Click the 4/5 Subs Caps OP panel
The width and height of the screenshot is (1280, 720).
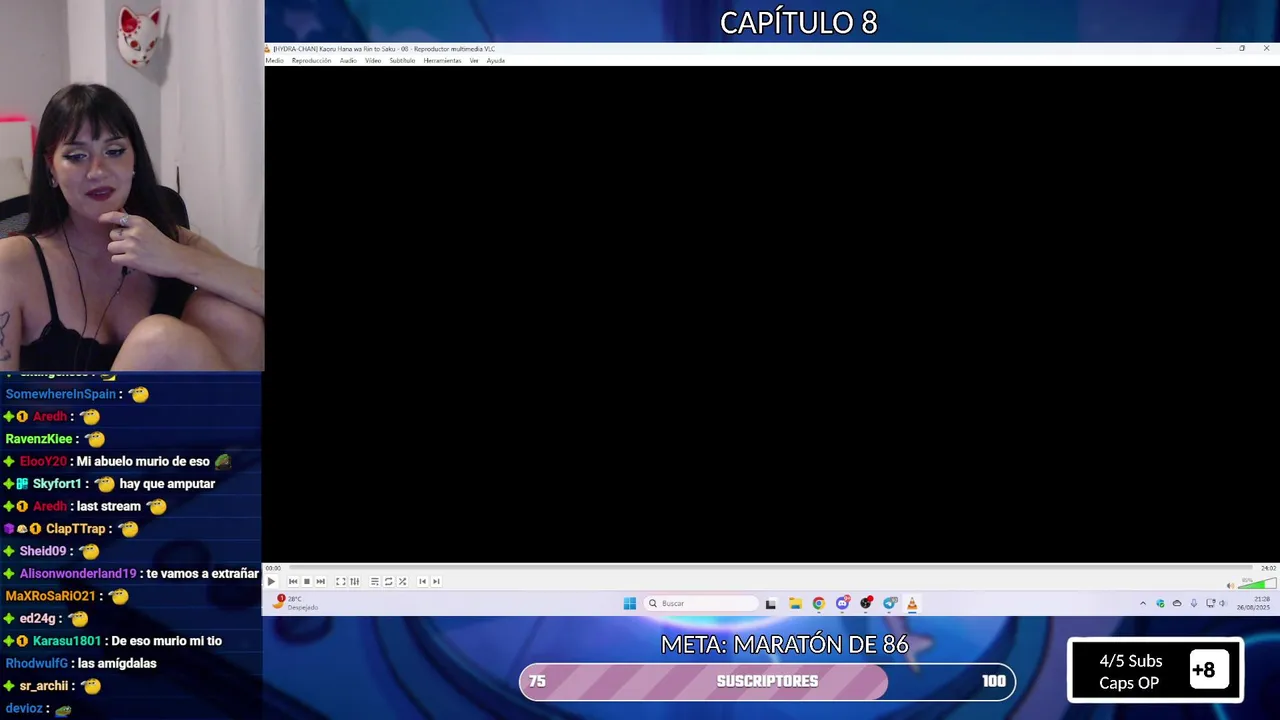tap(1156, 671)
